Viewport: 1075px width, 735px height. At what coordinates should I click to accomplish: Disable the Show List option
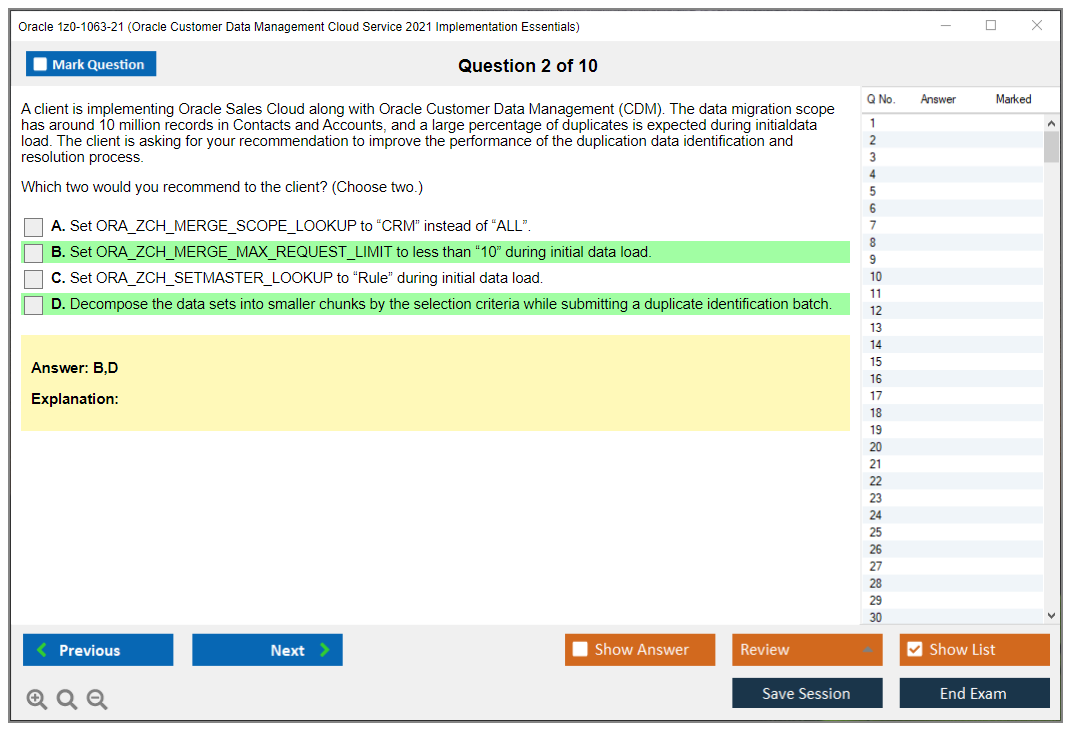click(x=915, y=650)
